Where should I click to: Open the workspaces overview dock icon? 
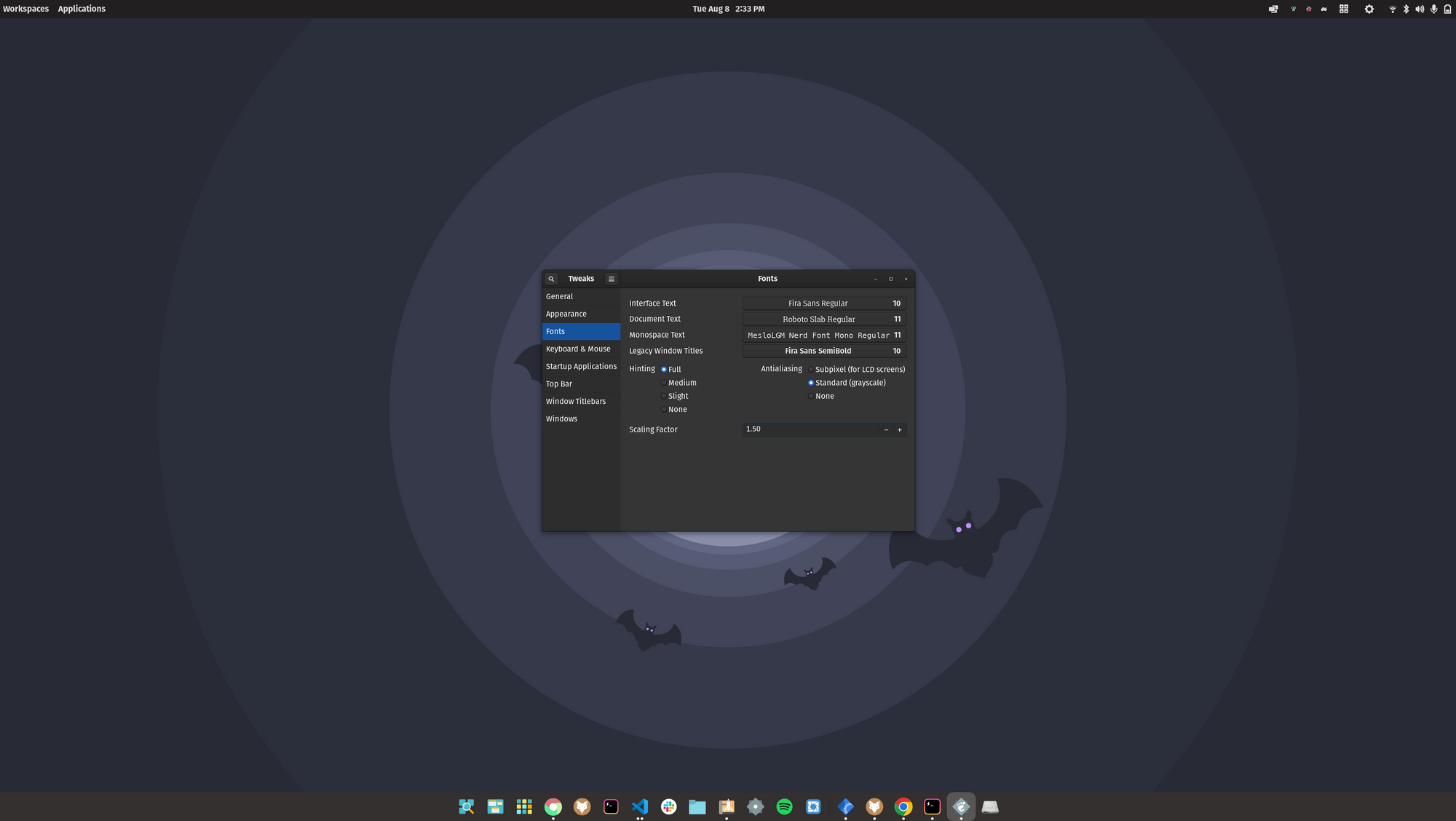496,806
